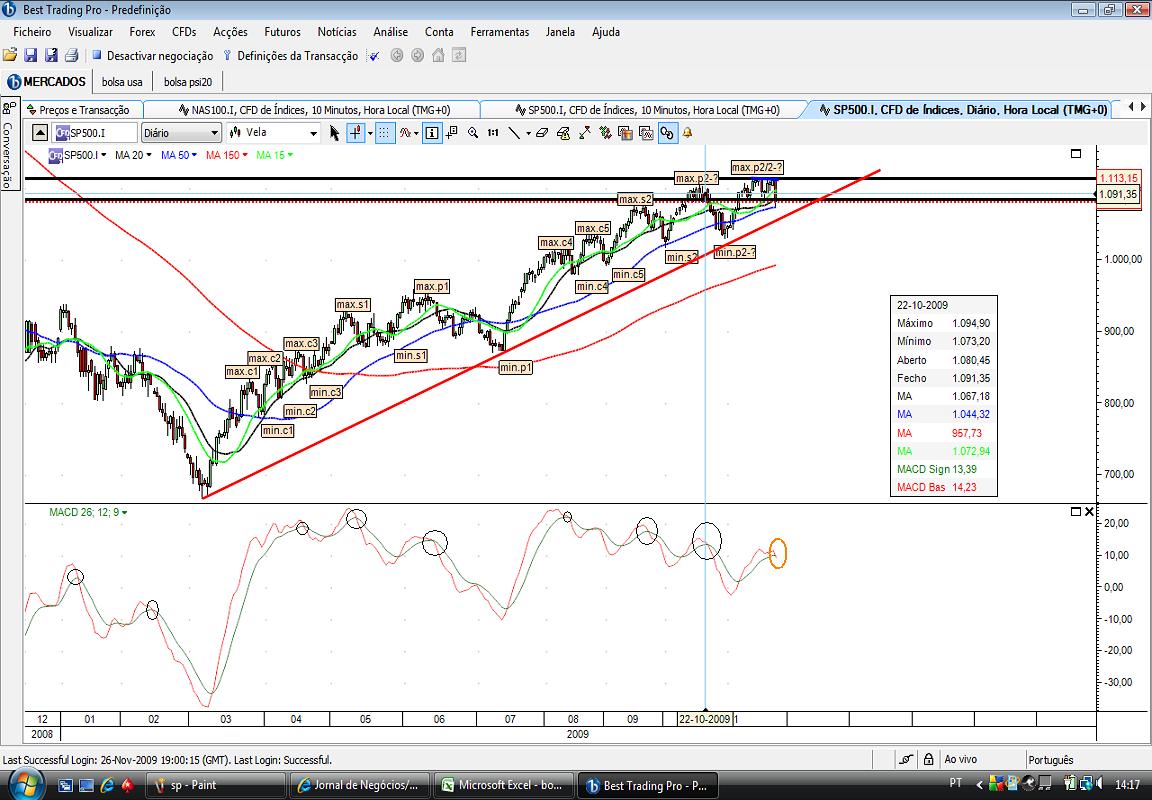The width and height of the screenshot is (1152, 800).
Task: Toggle the data info box button
Action: coord(432,133)
